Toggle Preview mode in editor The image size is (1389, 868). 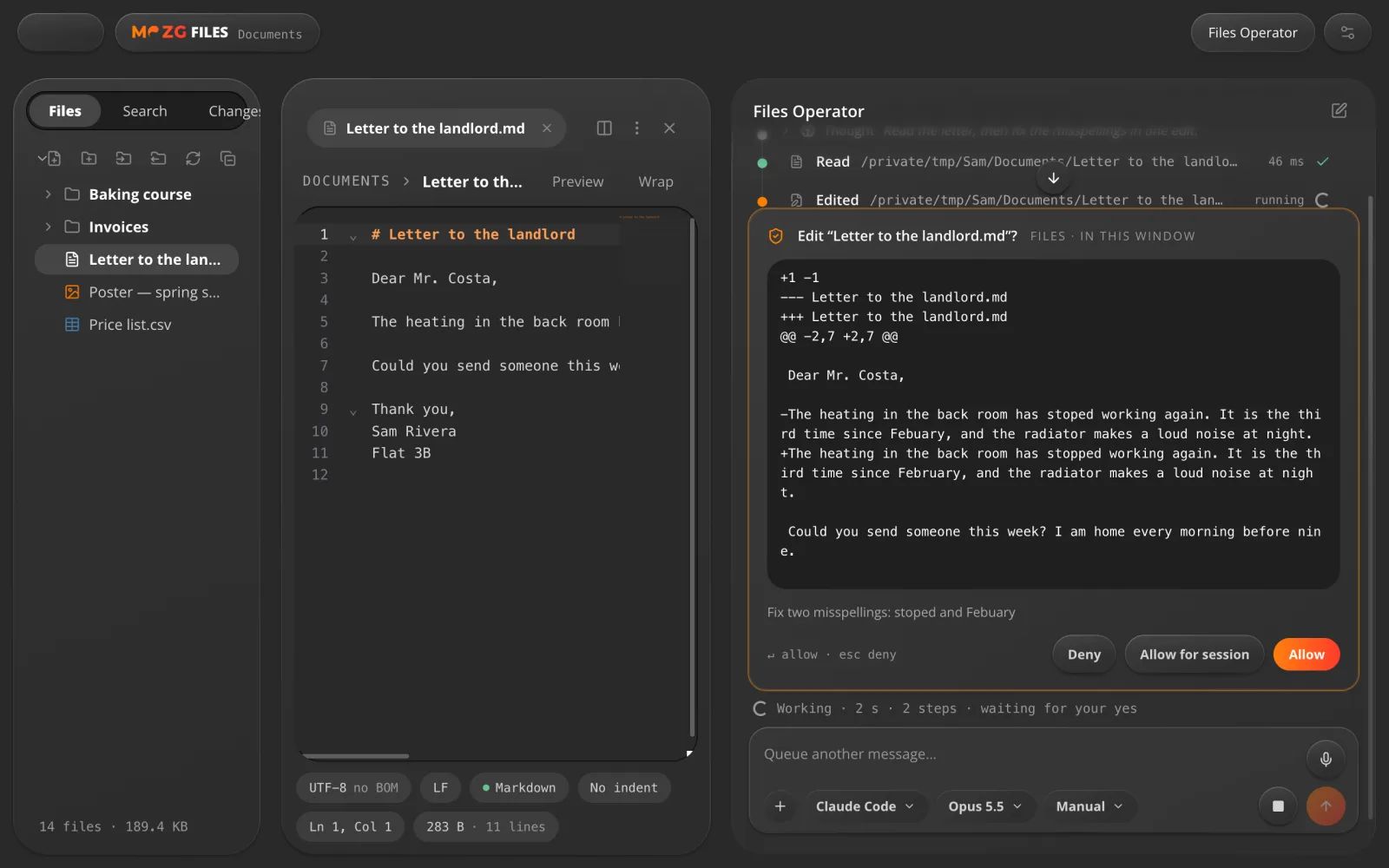[x=578, y=181]
